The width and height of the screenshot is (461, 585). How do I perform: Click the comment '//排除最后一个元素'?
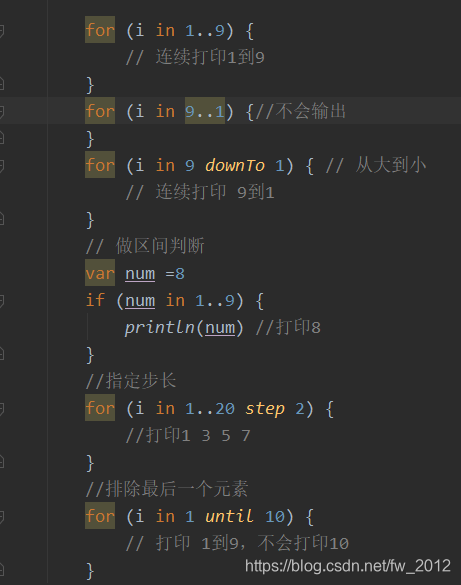point(167,489)
